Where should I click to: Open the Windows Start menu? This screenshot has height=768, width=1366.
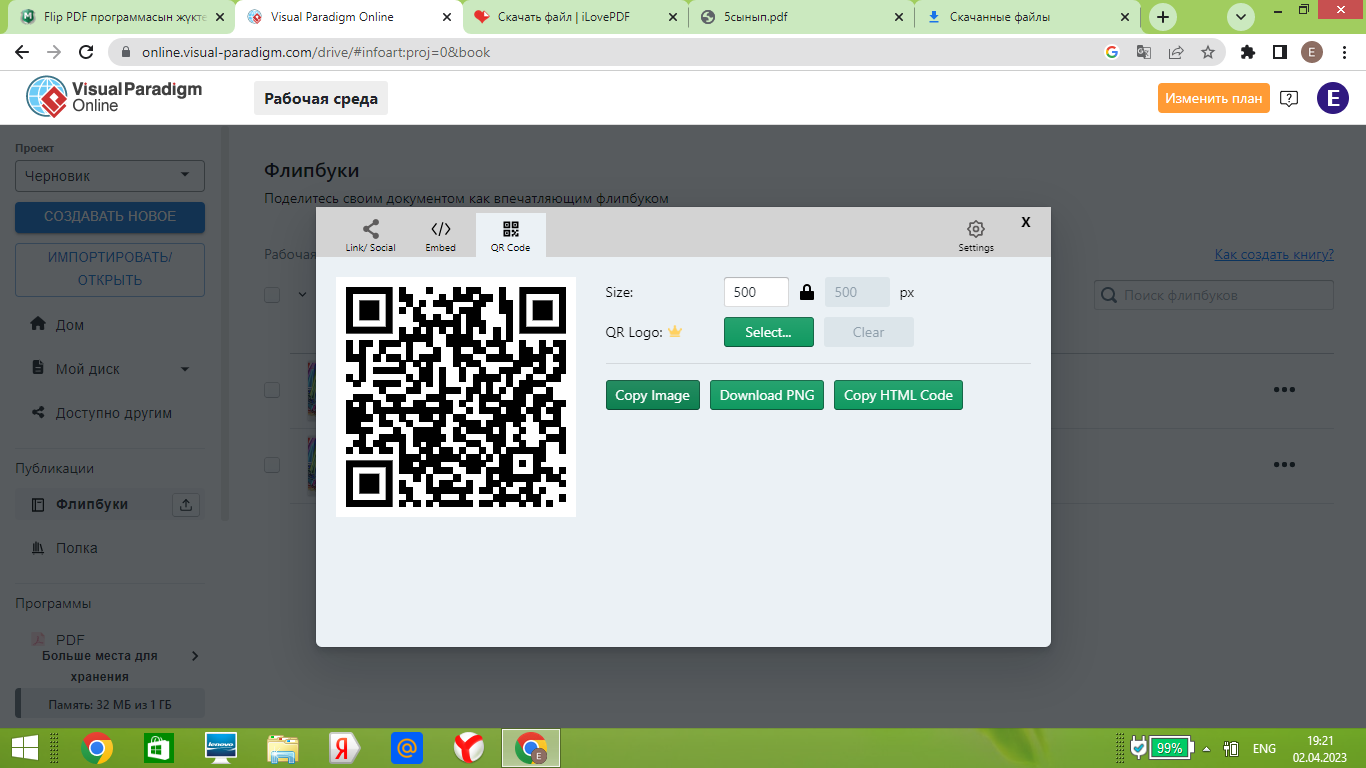[x=24, y=748]
